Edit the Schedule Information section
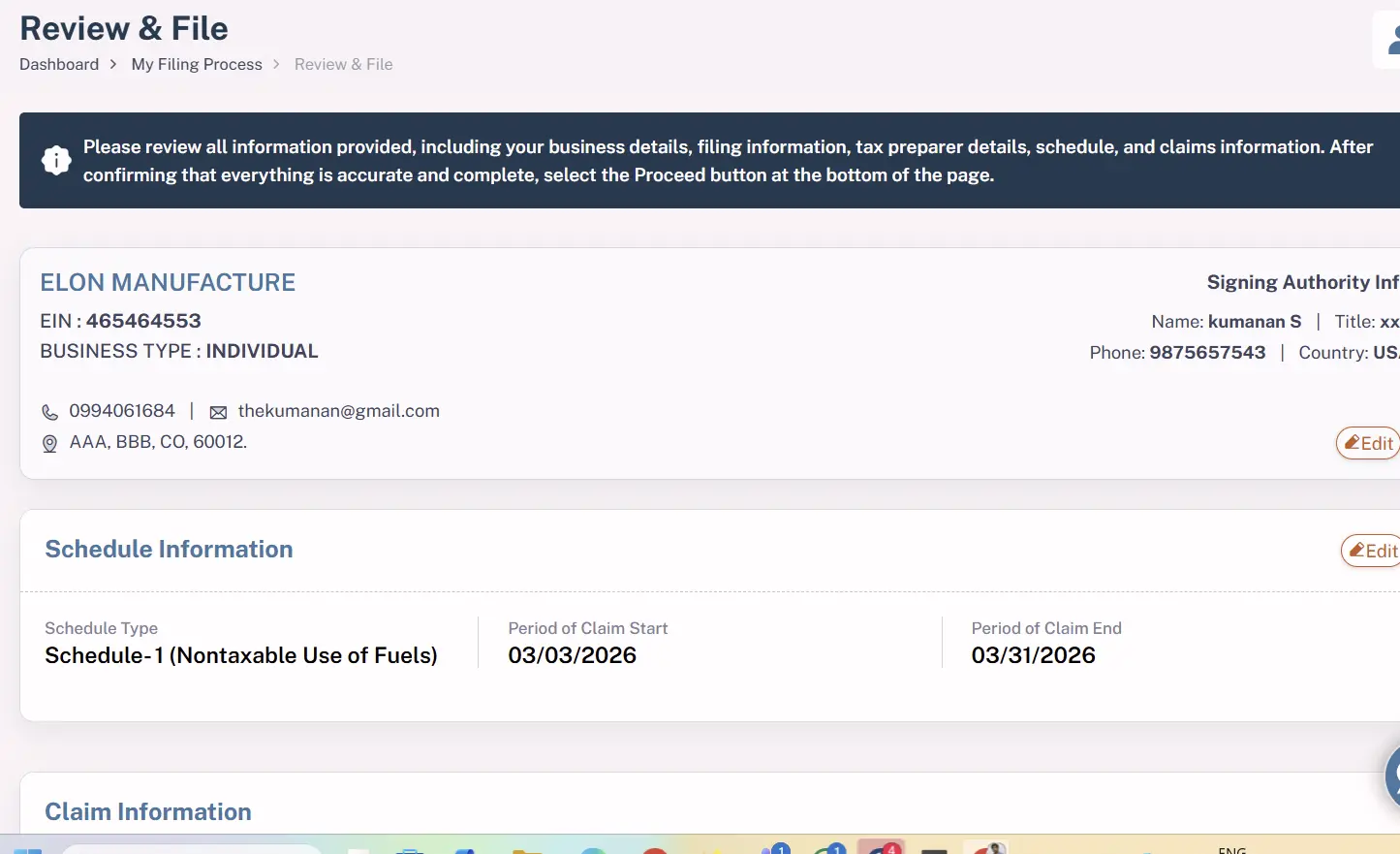The width and height of the screenshot is (1400, 854). (x=1372, y=551)
